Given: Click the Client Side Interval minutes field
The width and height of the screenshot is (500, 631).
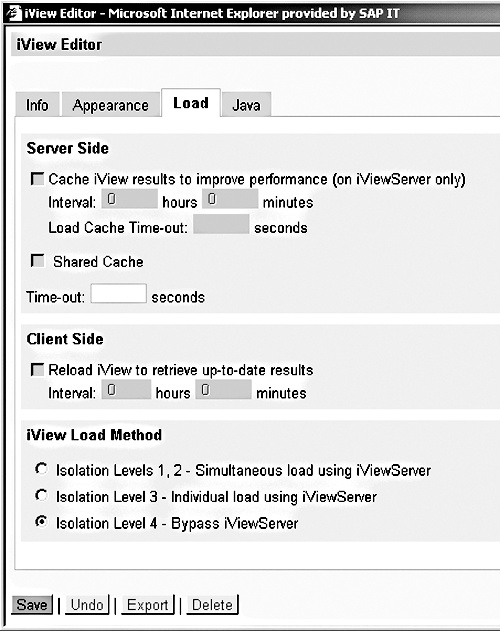Looking at the screenshot, I should click(223, 390).
